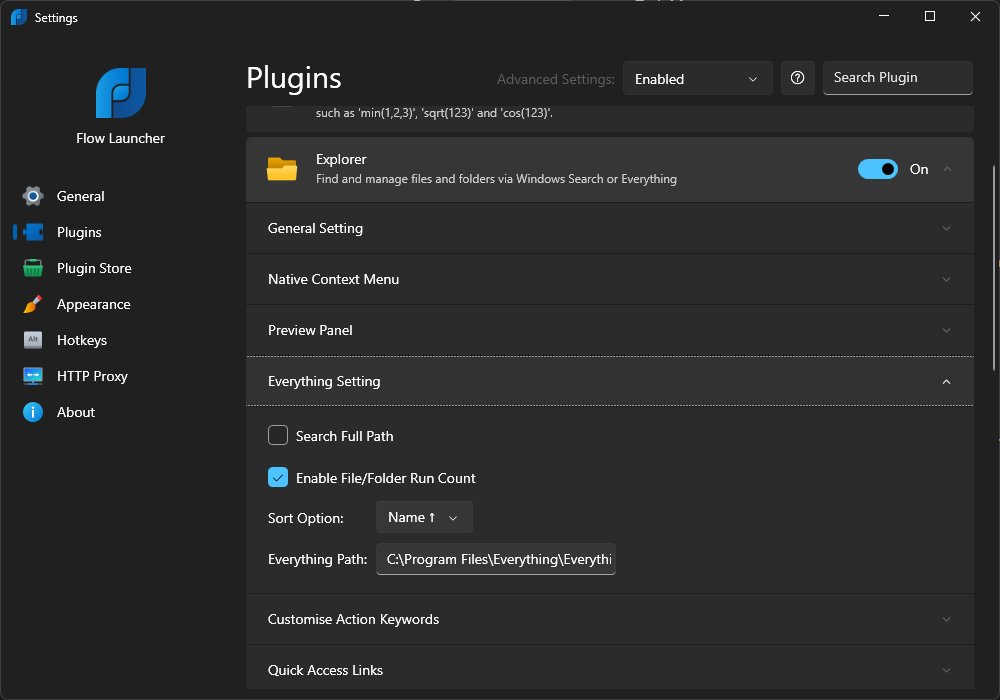
Task: Click the Search Plugin input field
Action: pyautogui.click(x=897, y=78)
